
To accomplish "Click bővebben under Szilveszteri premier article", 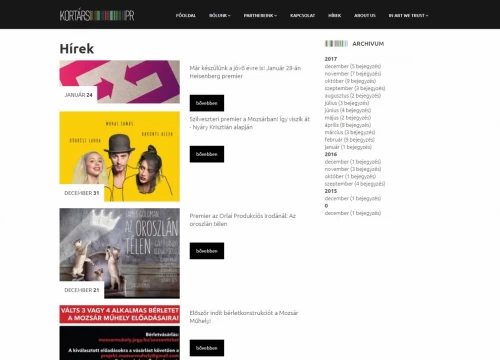I will [207, 154].
